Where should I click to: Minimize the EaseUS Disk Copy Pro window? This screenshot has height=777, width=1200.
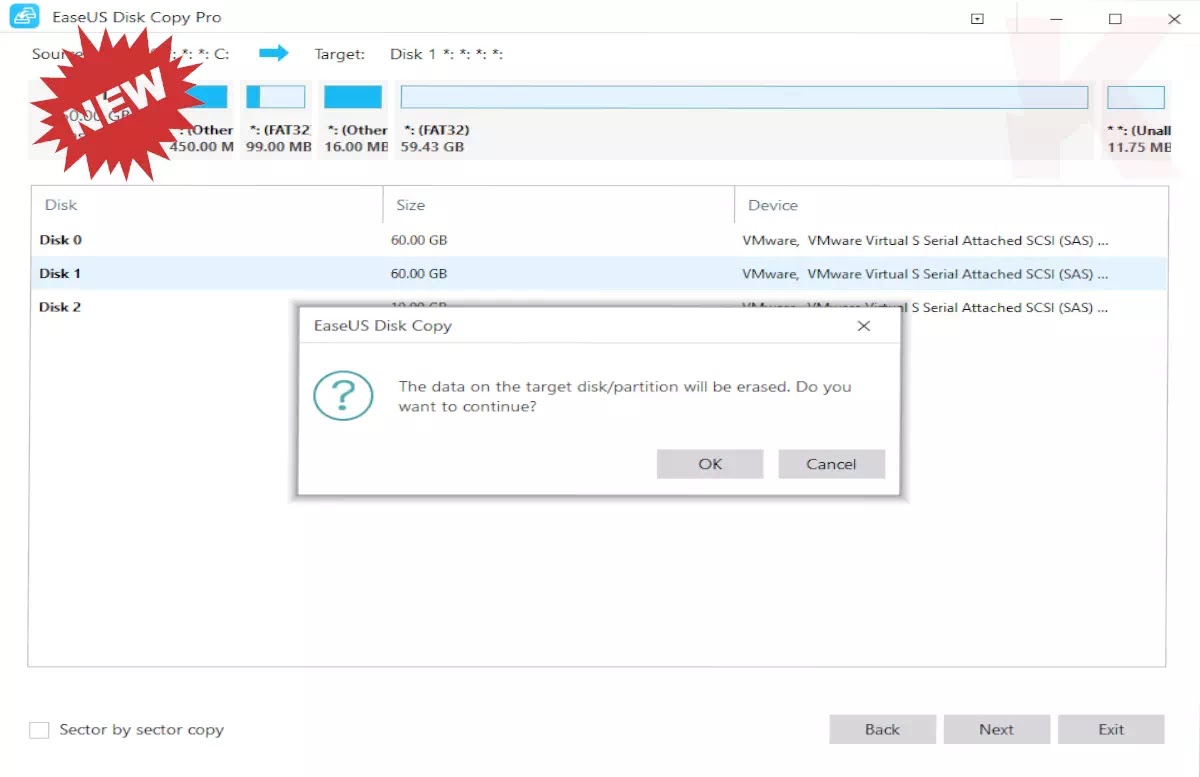coord(1056,19)
